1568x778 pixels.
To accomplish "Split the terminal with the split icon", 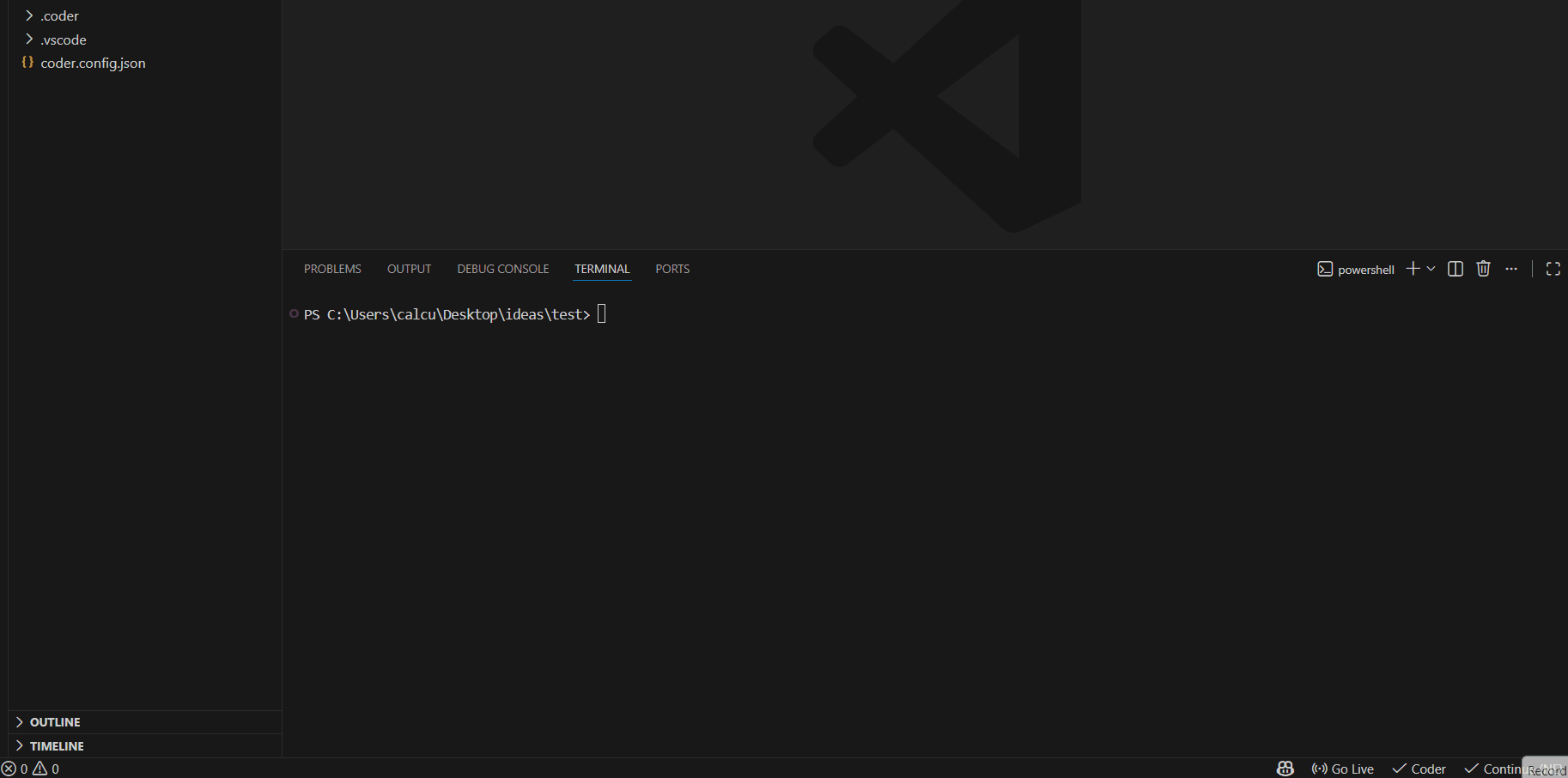I will click(1455, 268).
